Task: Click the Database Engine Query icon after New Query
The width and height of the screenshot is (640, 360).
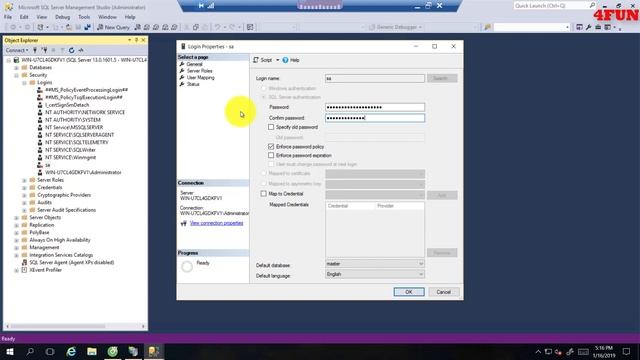Action: pos(138,27)
